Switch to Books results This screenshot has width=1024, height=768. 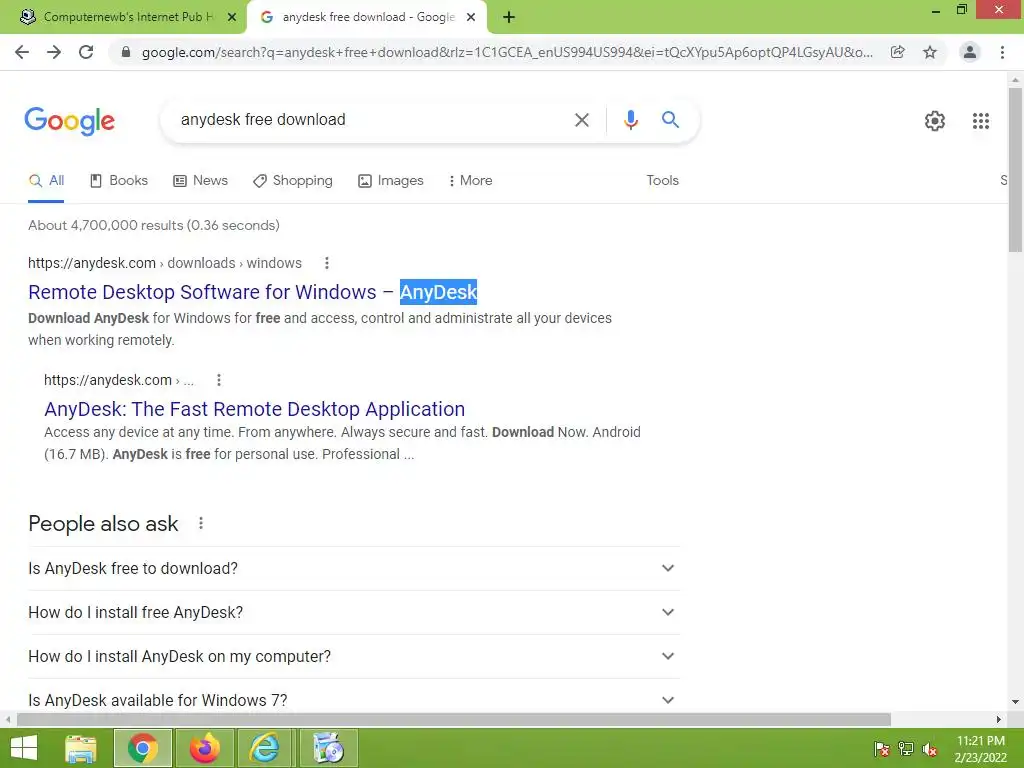[119, 181]
